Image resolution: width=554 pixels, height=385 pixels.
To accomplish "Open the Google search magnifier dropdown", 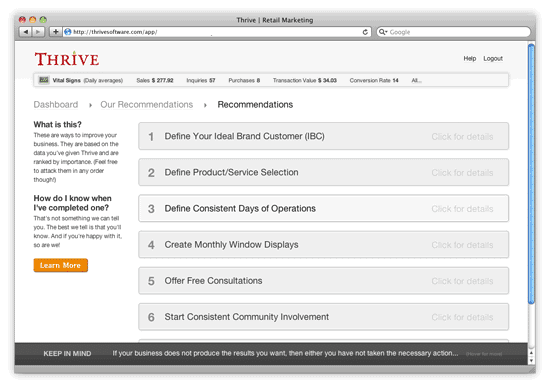I will 383,32.
